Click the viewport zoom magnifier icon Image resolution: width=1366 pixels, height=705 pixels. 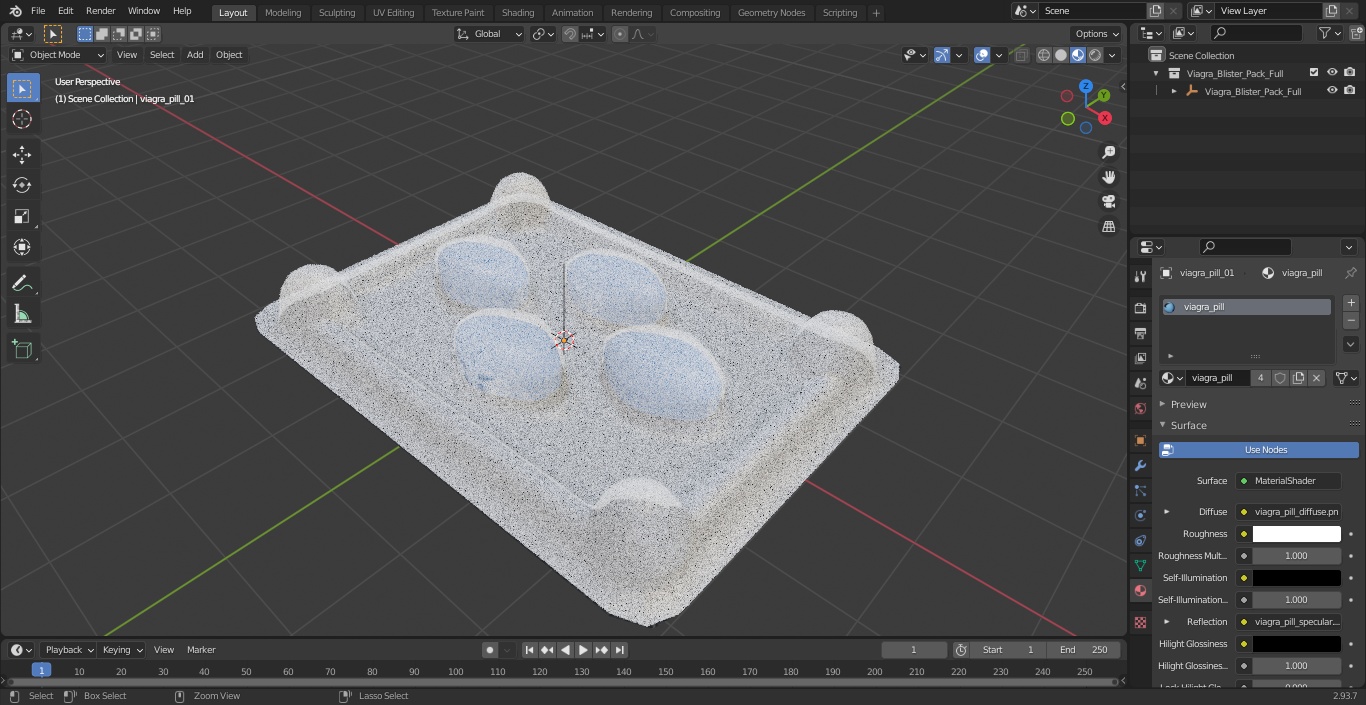[1108, 152]
